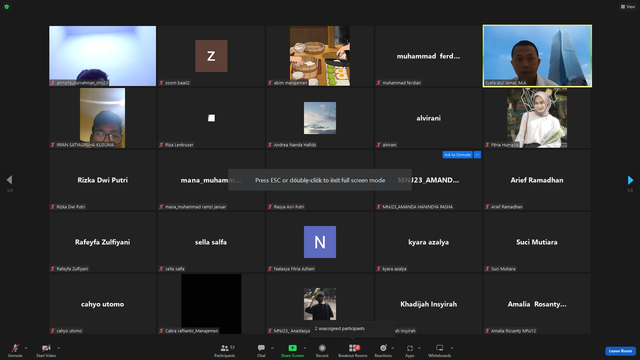Select the top-left participant video tile
This screenshot has width=640, height=360.
pyautogui.click(x=102, y=56)
